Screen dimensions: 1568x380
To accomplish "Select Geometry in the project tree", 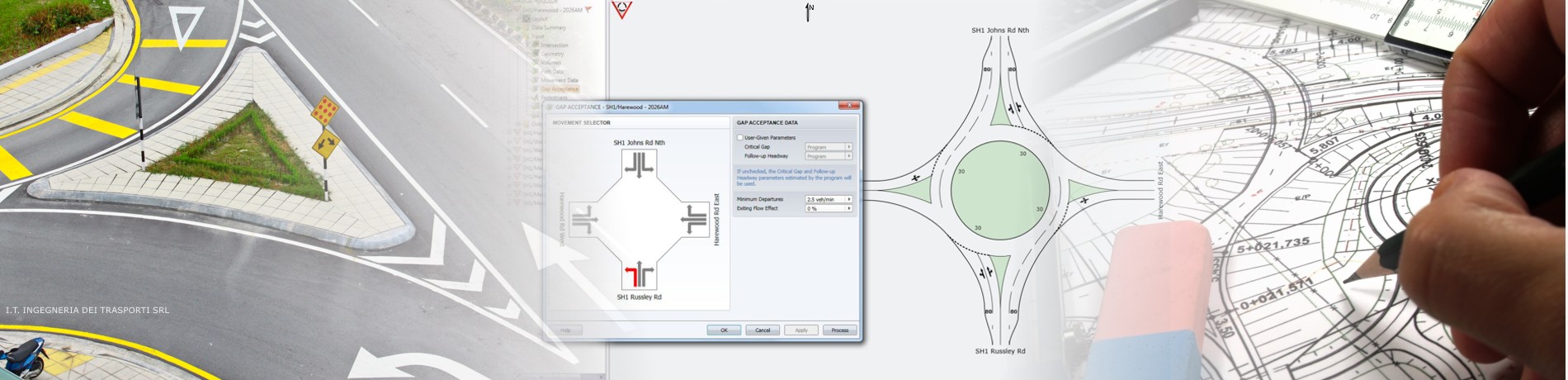I will [x=552, y=54].
